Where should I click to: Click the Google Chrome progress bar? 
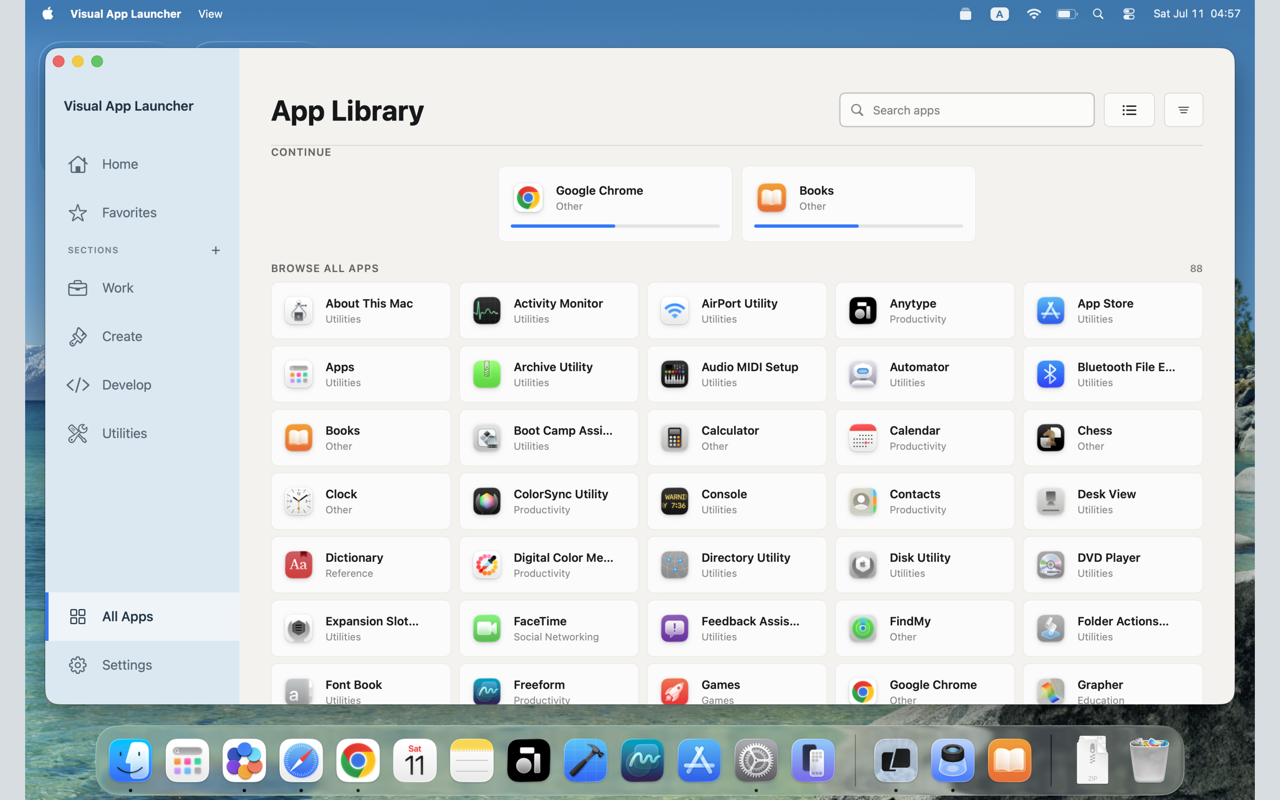(615, 226)
